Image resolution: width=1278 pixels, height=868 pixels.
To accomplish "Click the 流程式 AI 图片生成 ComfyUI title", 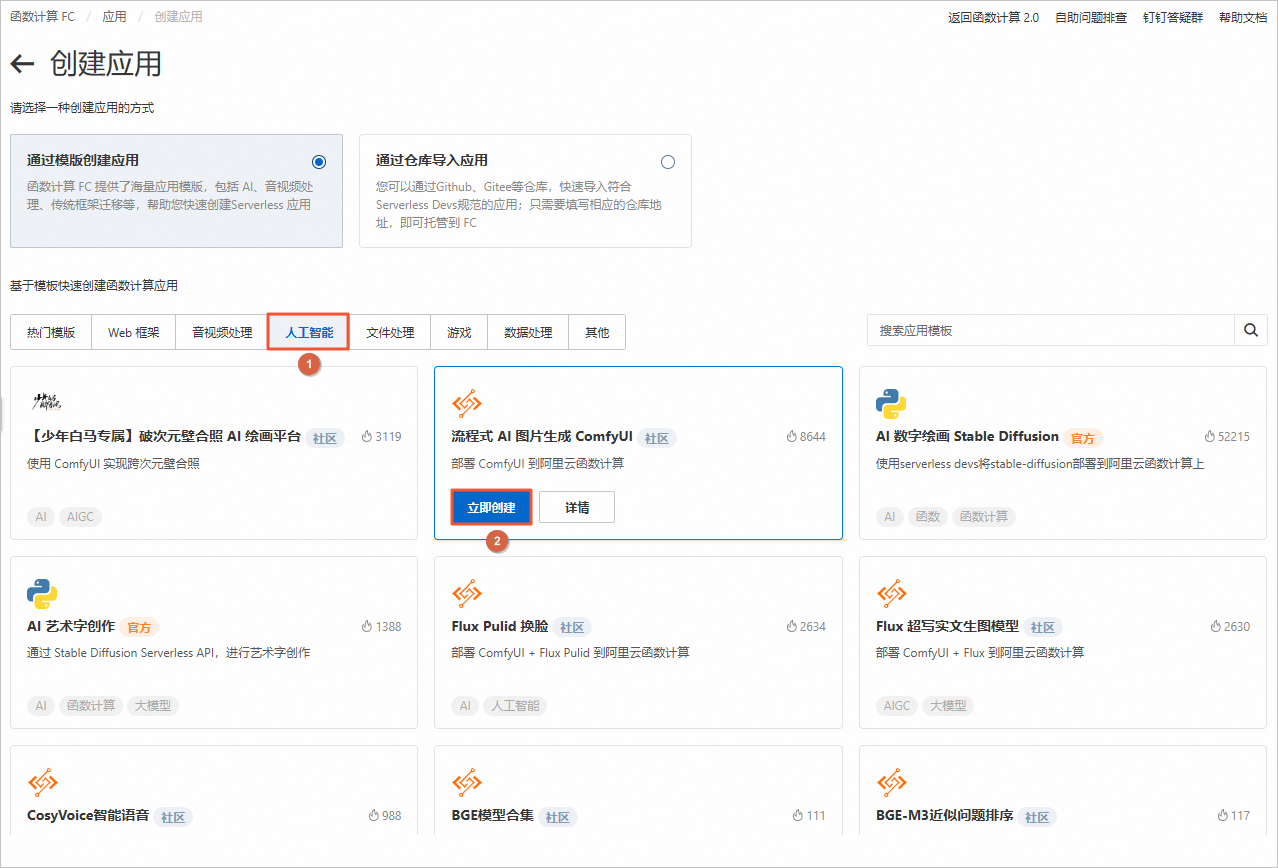I will pos(542,437).
